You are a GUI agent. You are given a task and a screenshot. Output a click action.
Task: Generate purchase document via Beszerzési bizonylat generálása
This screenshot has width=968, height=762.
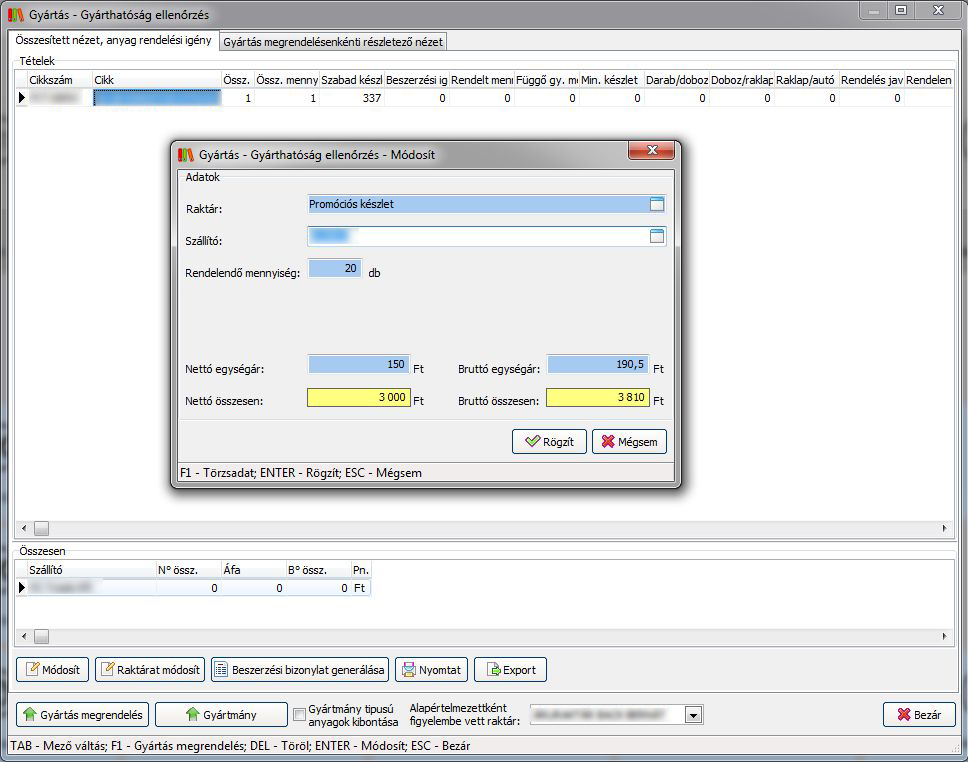coord(299,670)
